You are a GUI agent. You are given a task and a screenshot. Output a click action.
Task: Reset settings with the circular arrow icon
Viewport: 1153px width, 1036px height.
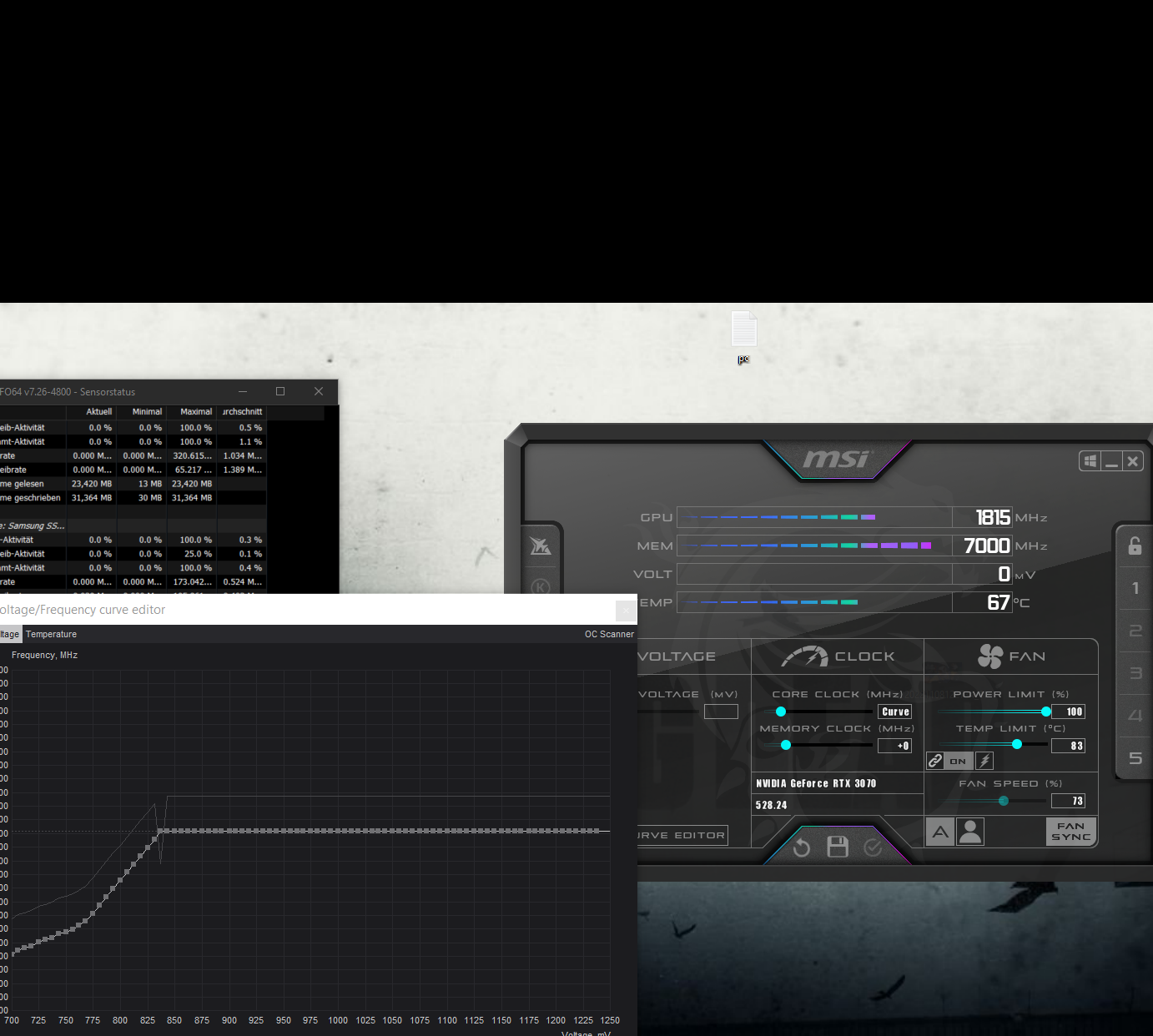tap(801, 848)
